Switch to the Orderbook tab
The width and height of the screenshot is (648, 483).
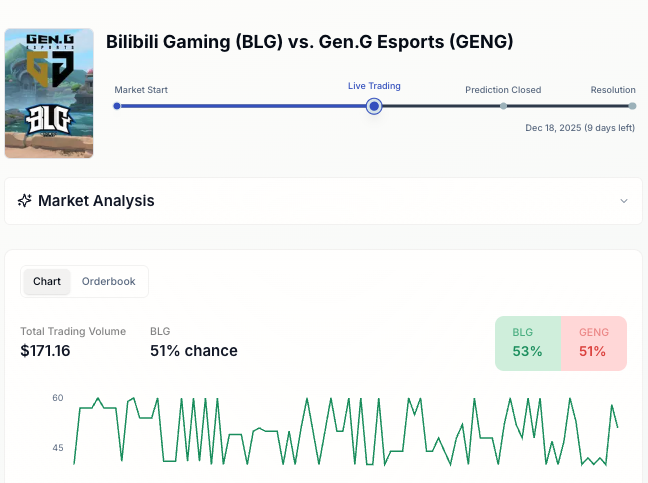[108, 281]
